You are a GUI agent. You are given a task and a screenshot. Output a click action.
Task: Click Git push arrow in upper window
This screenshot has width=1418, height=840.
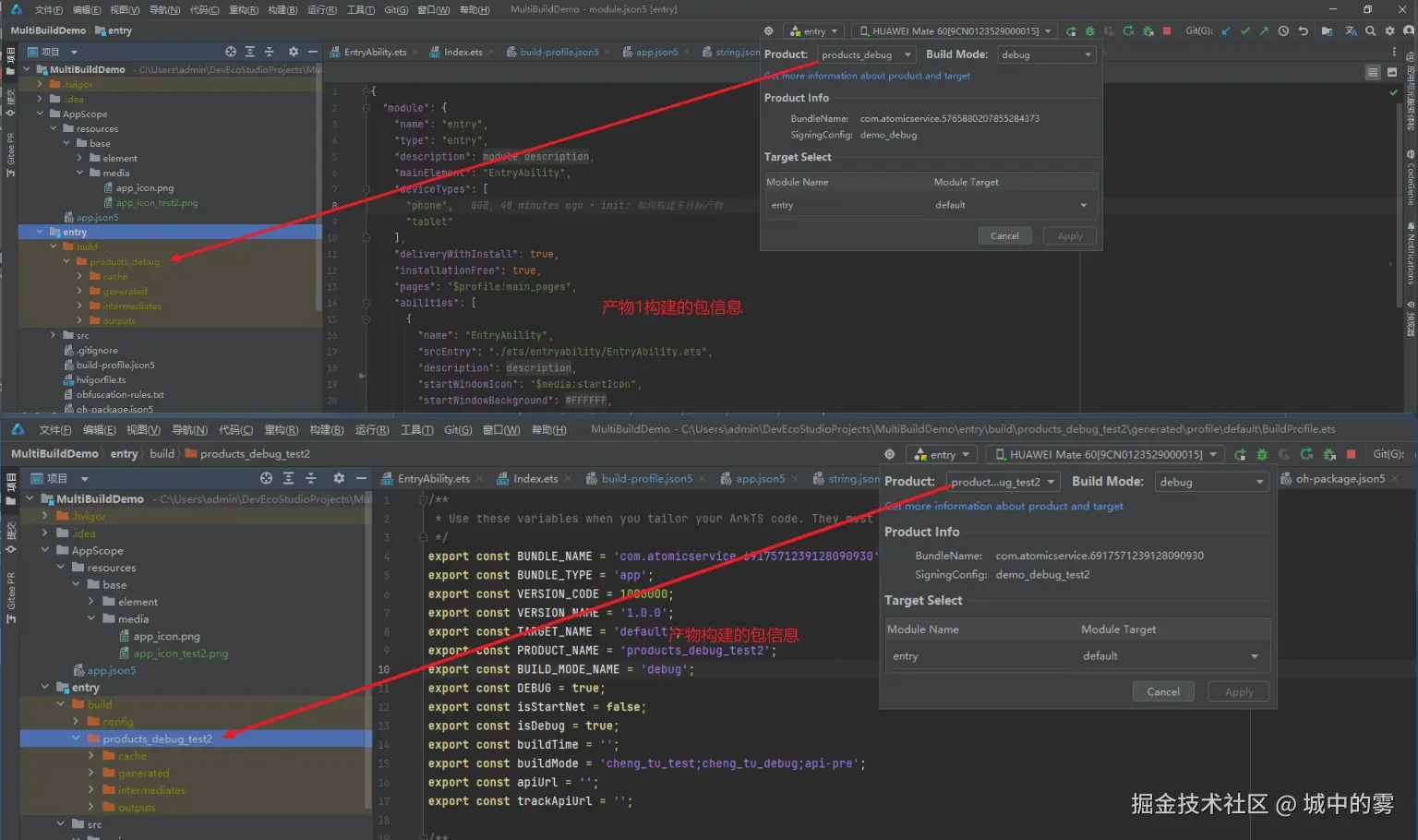(x=1264, y=30)
